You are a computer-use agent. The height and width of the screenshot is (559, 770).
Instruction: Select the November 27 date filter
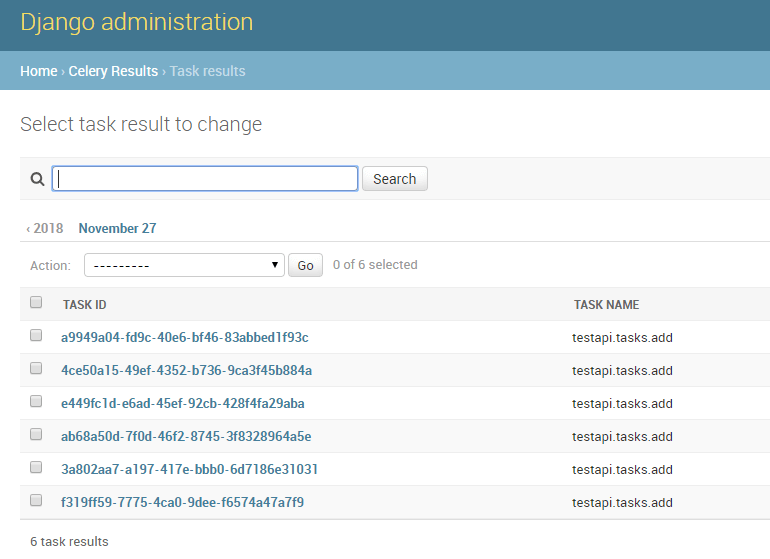117,228
